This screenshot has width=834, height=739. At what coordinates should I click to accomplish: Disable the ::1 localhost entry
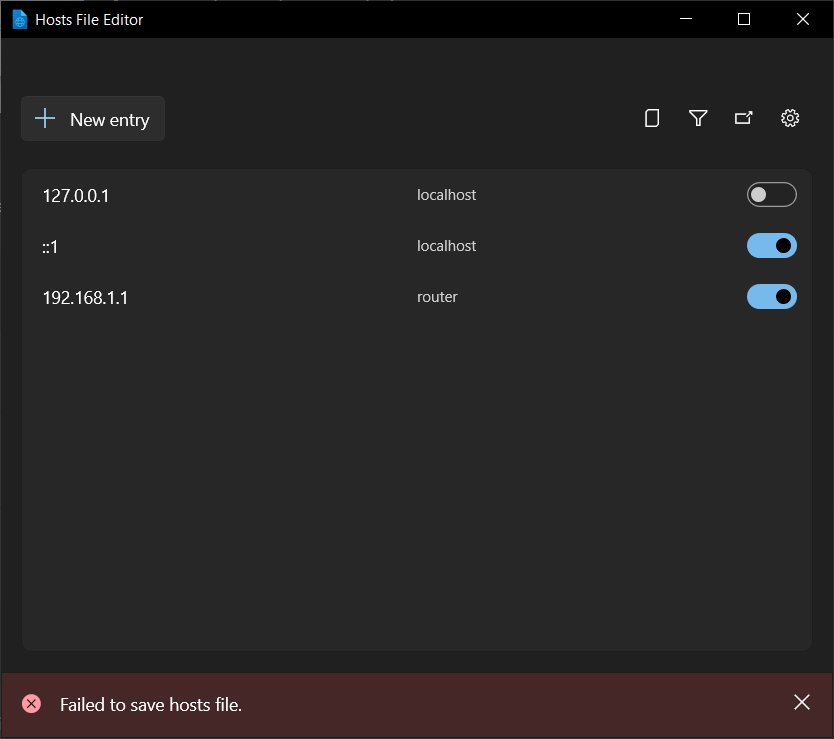click(771, 245)
